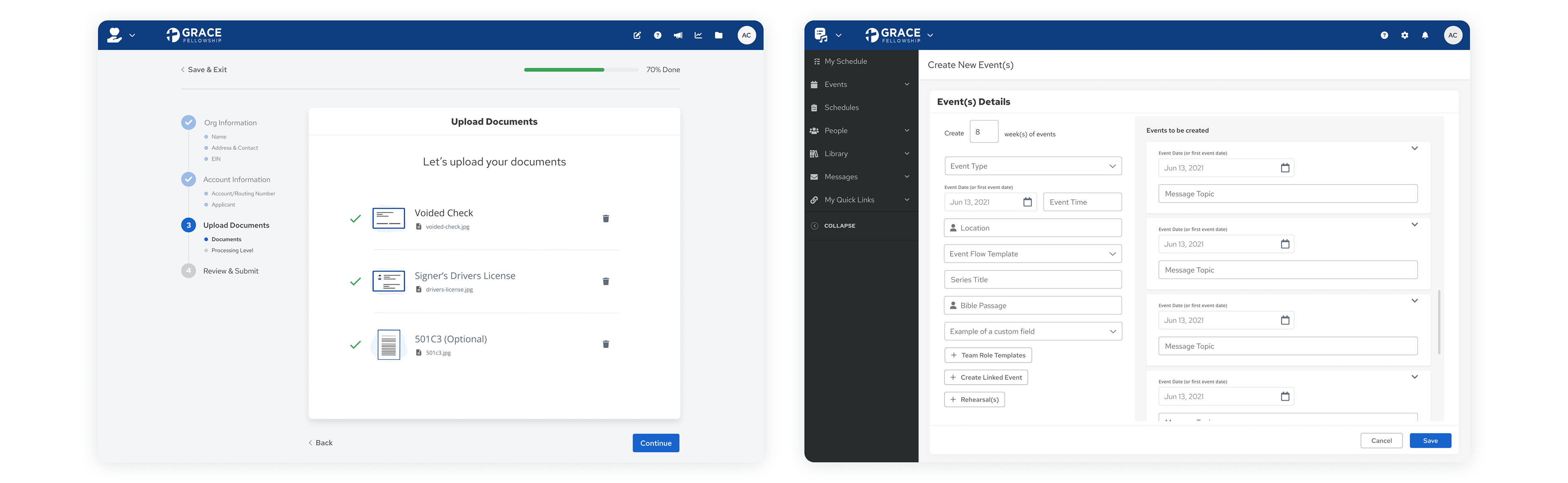Click trash icon for Signer's Drivers License
The width and height of the screenshot is (1568, 483).
coord(606,281)
